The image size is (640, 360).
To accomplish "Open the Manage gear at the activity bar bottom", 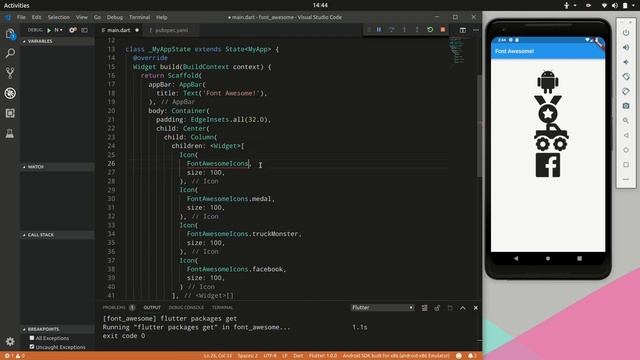I will click(10, 341).
